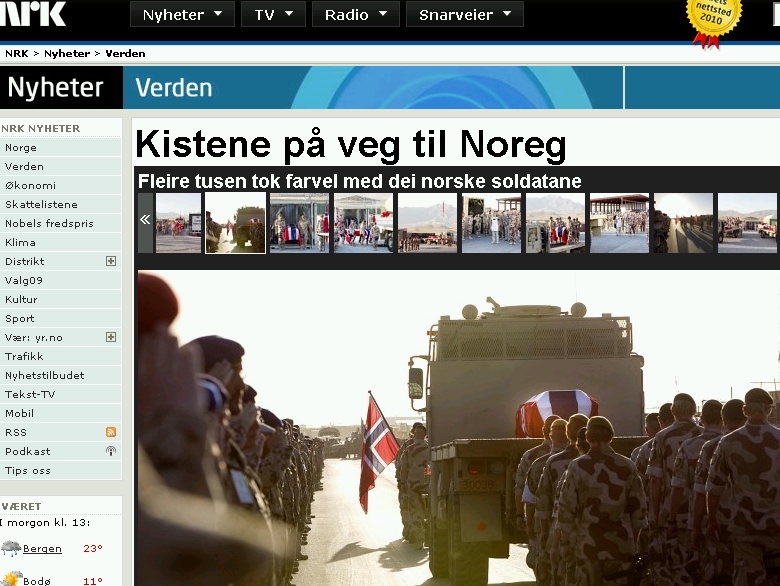Click gallery caption Fleire tusen tok farvel

click(359, 181)
